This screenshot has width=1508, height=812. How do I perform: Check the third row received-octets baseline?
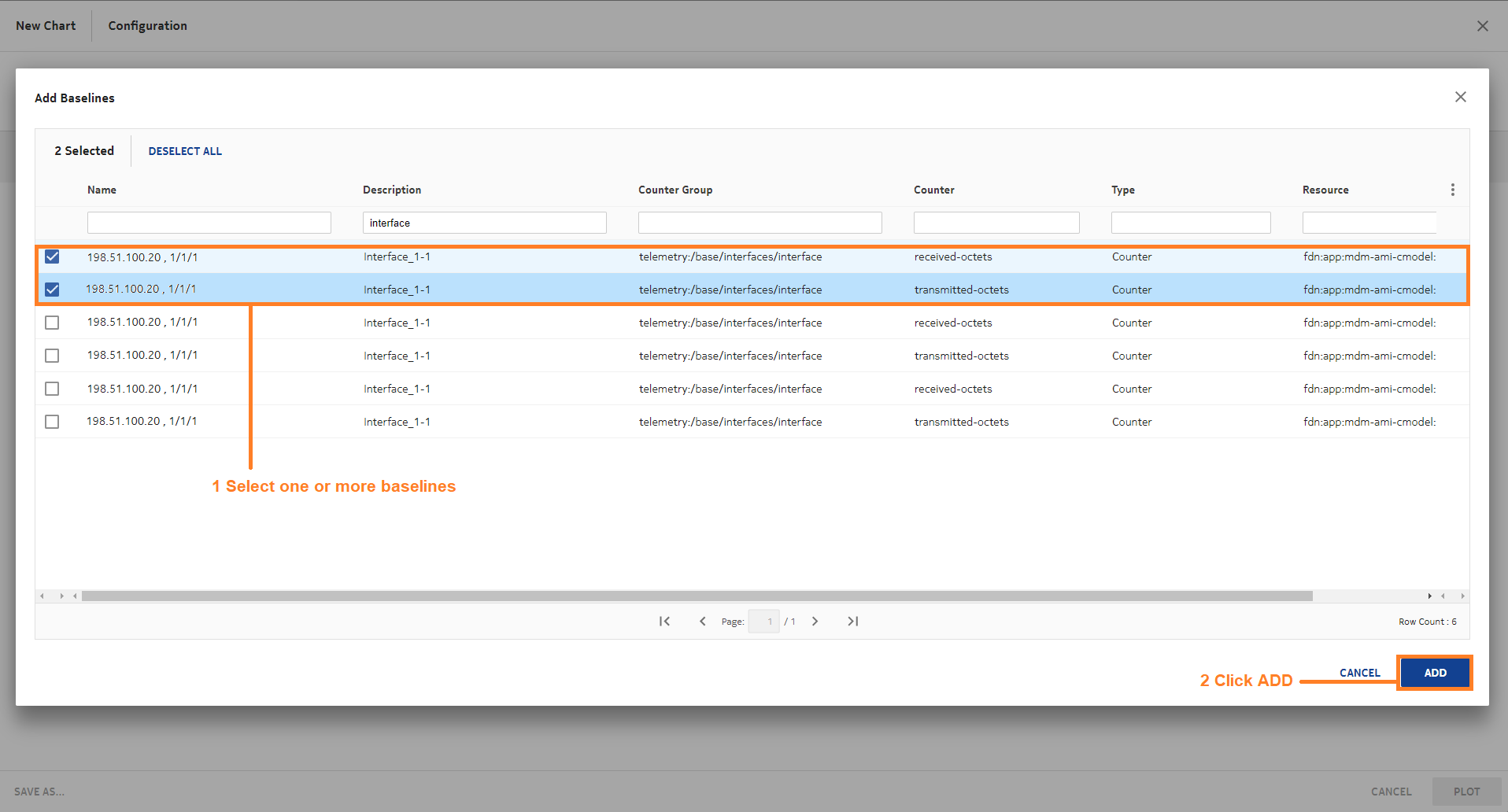pos(52,323)
